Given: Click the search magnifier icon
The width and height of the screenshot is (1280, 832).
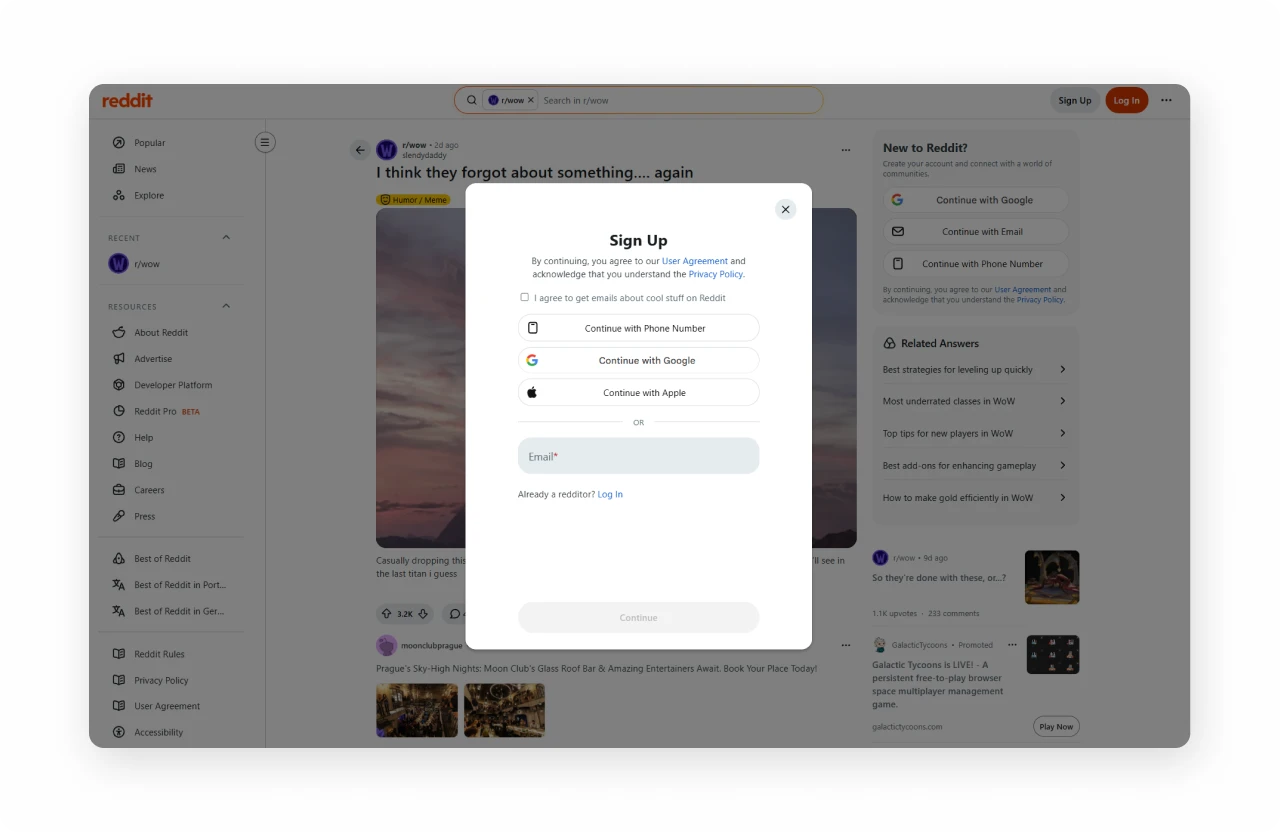Looking at the screenshot, I should [x=472, y=100].
